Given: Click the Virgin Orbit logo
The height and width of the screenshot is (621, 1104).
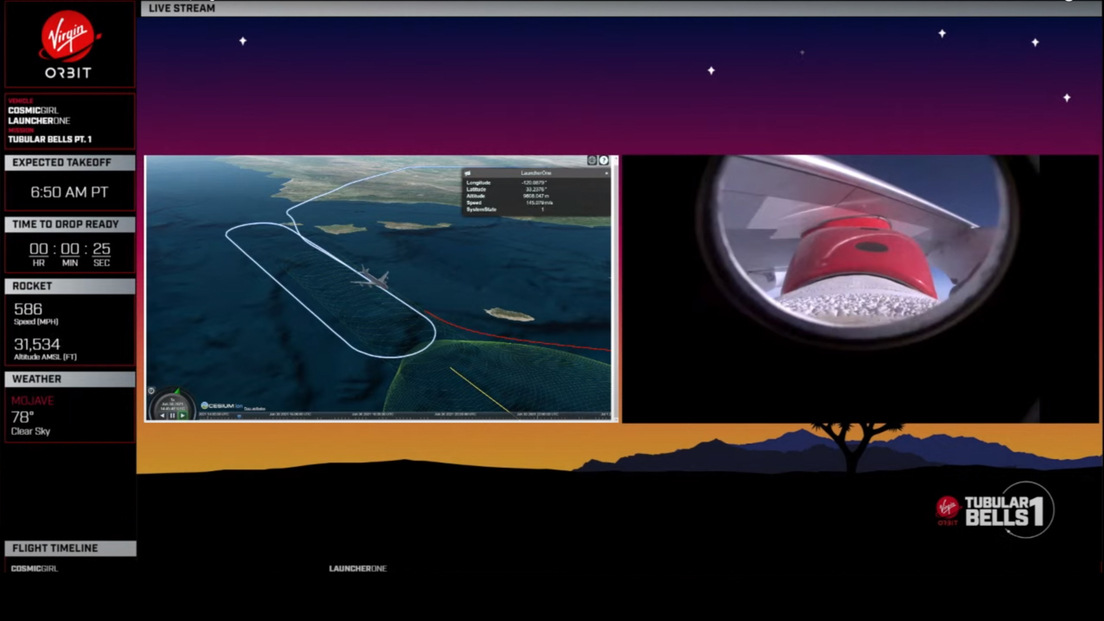Looking at the screenshot, I should (x=69, y=45).
